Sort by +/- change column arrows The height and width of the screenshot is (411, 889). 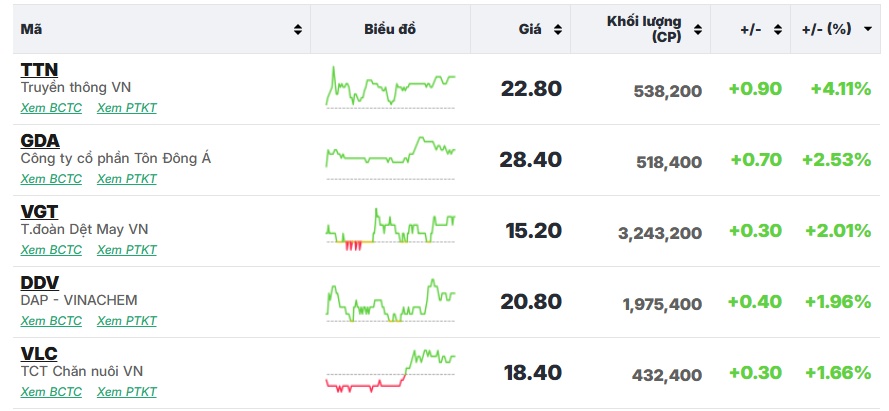pos(776,30)
